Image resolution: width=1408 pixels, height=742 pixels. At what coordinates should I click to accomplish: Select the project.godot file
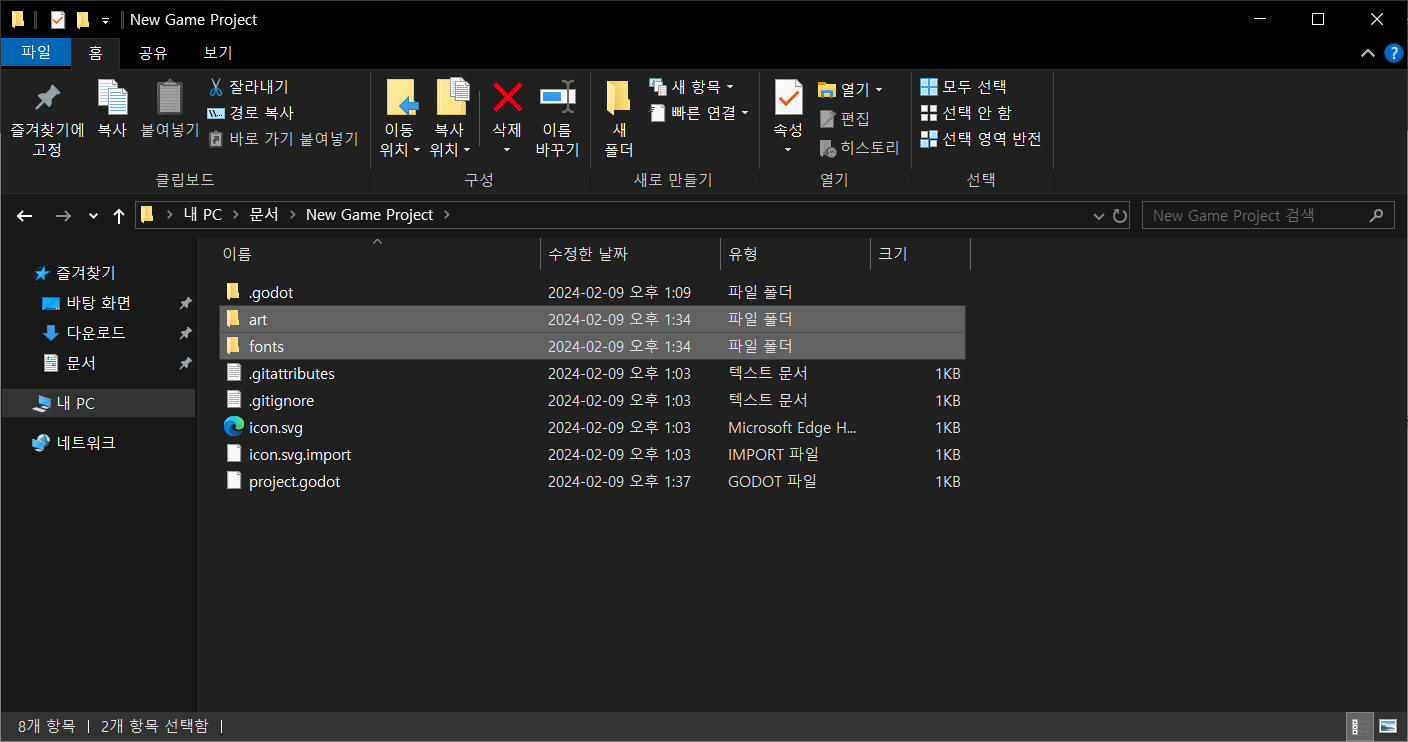[x=592, y=481]
